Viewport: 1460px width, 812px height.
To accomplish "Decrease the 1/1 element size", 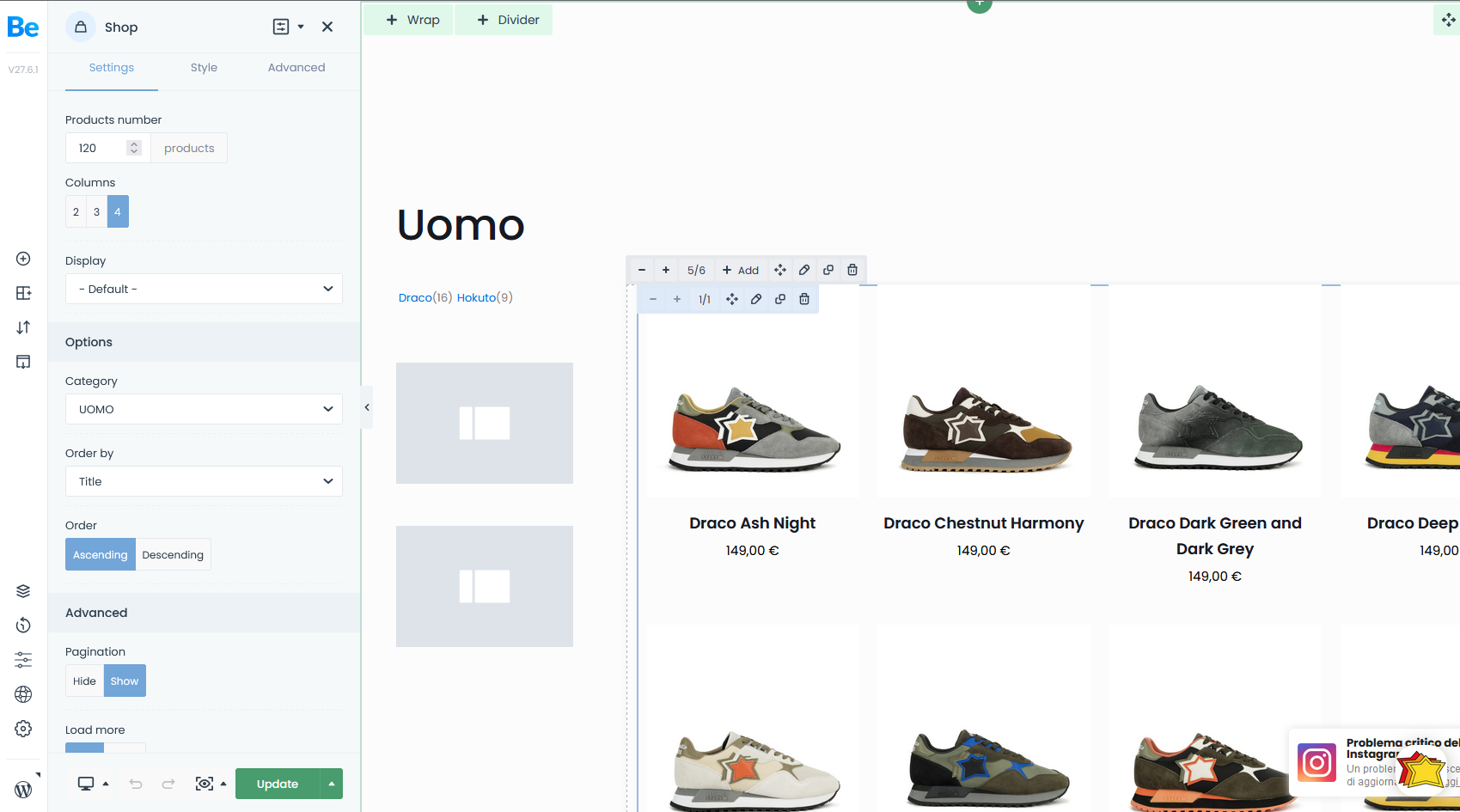I will coord(653,299).
